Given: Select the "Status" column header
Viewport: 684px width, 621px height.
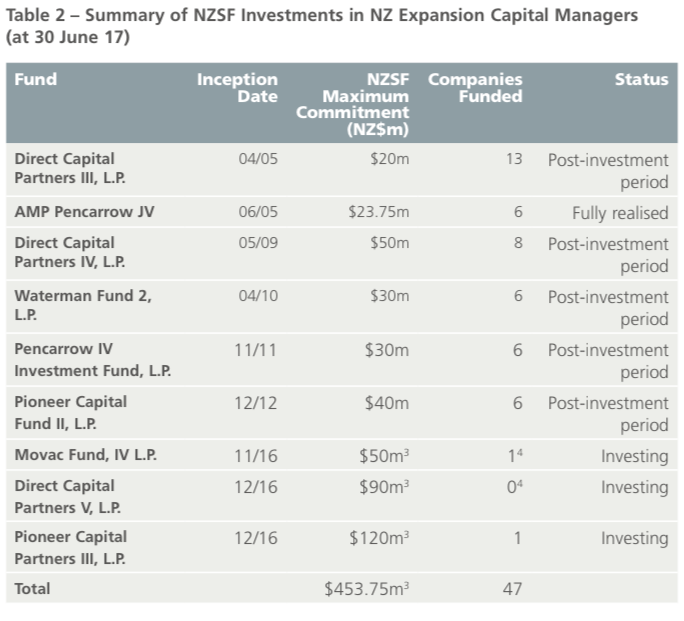Looking at the screenshot, I should (x=641, y=80).
